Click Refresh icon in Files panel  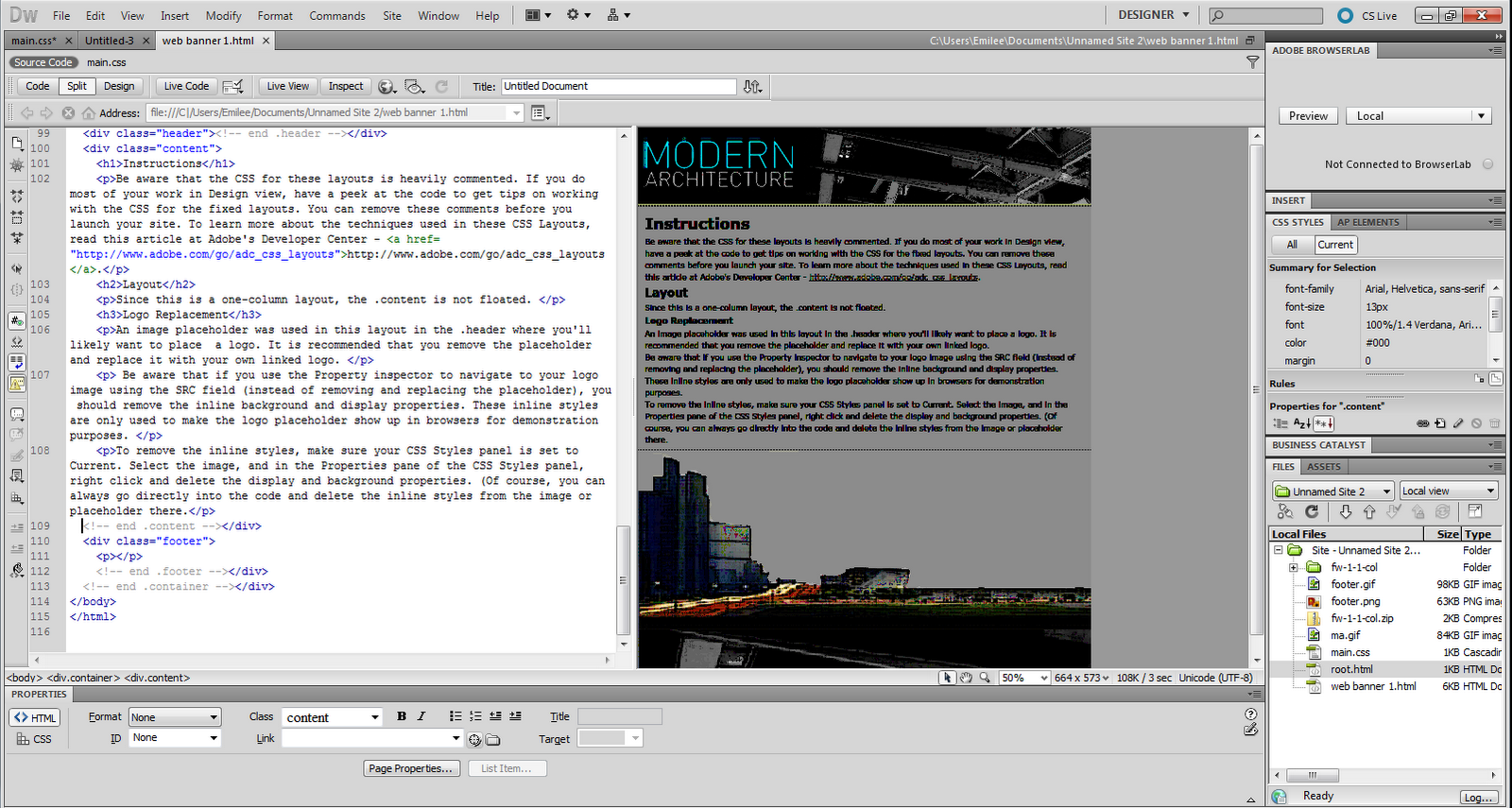[x=1312, y=511]
